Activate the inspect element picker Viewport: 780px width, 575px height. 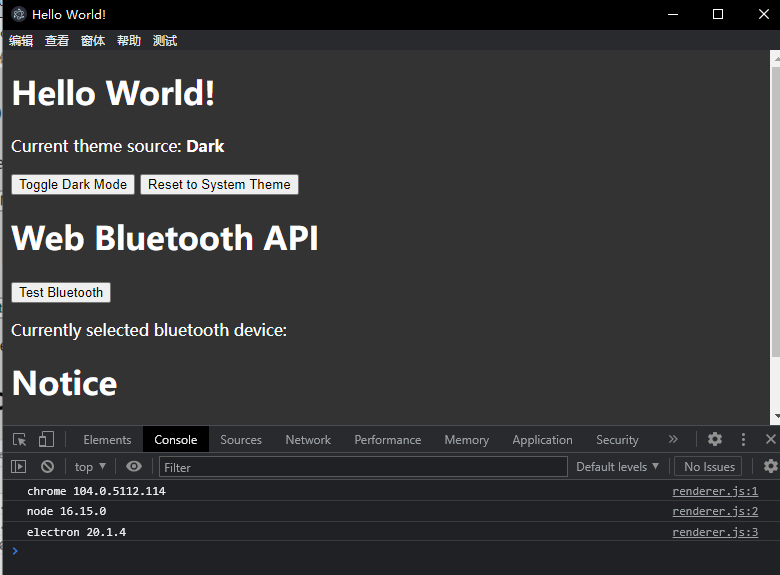tap(19, 440)
